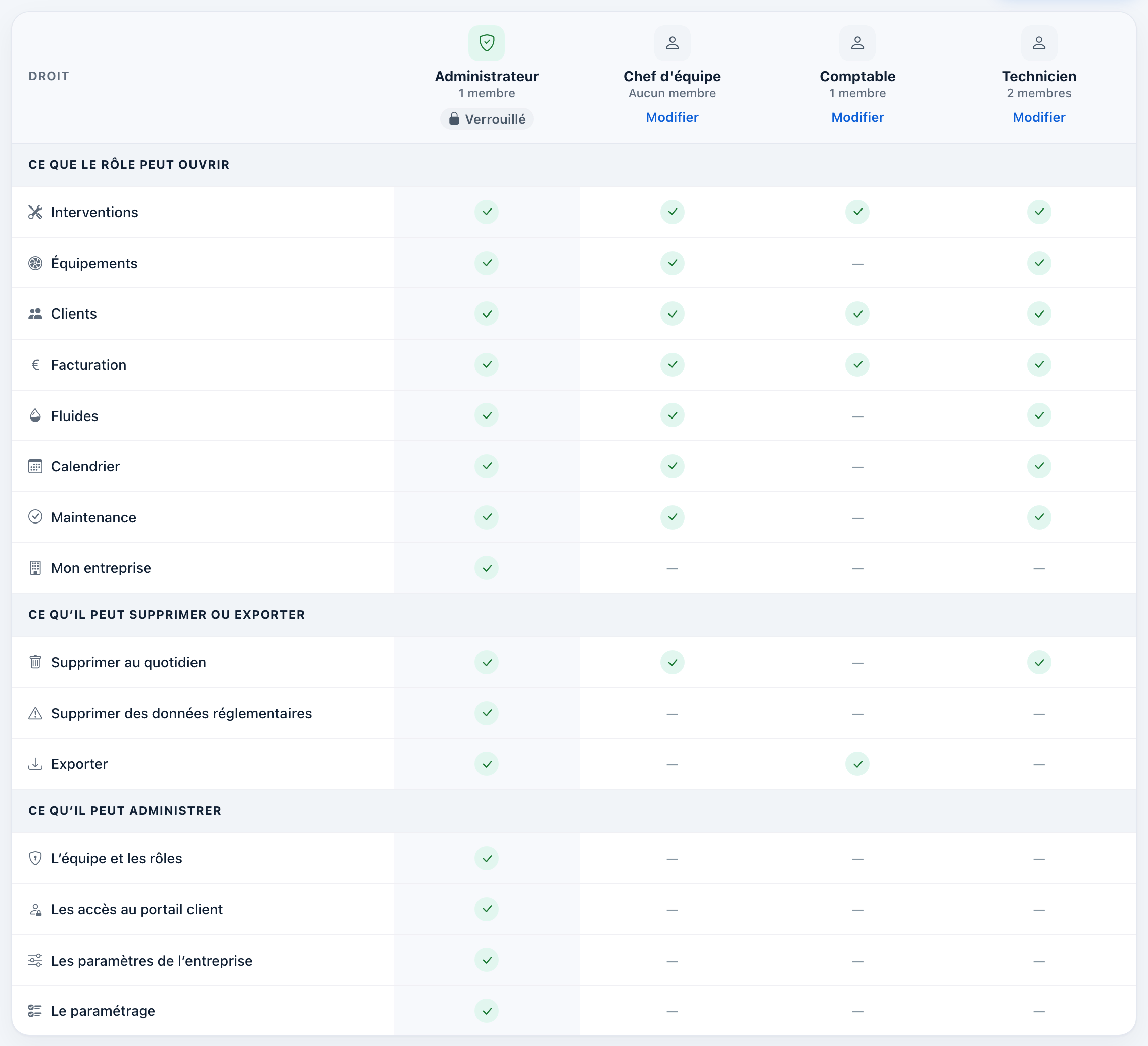Click the 'Les accès au portail client' label
Viewport: 1148px width, 1046px height.
click(137, 909)
